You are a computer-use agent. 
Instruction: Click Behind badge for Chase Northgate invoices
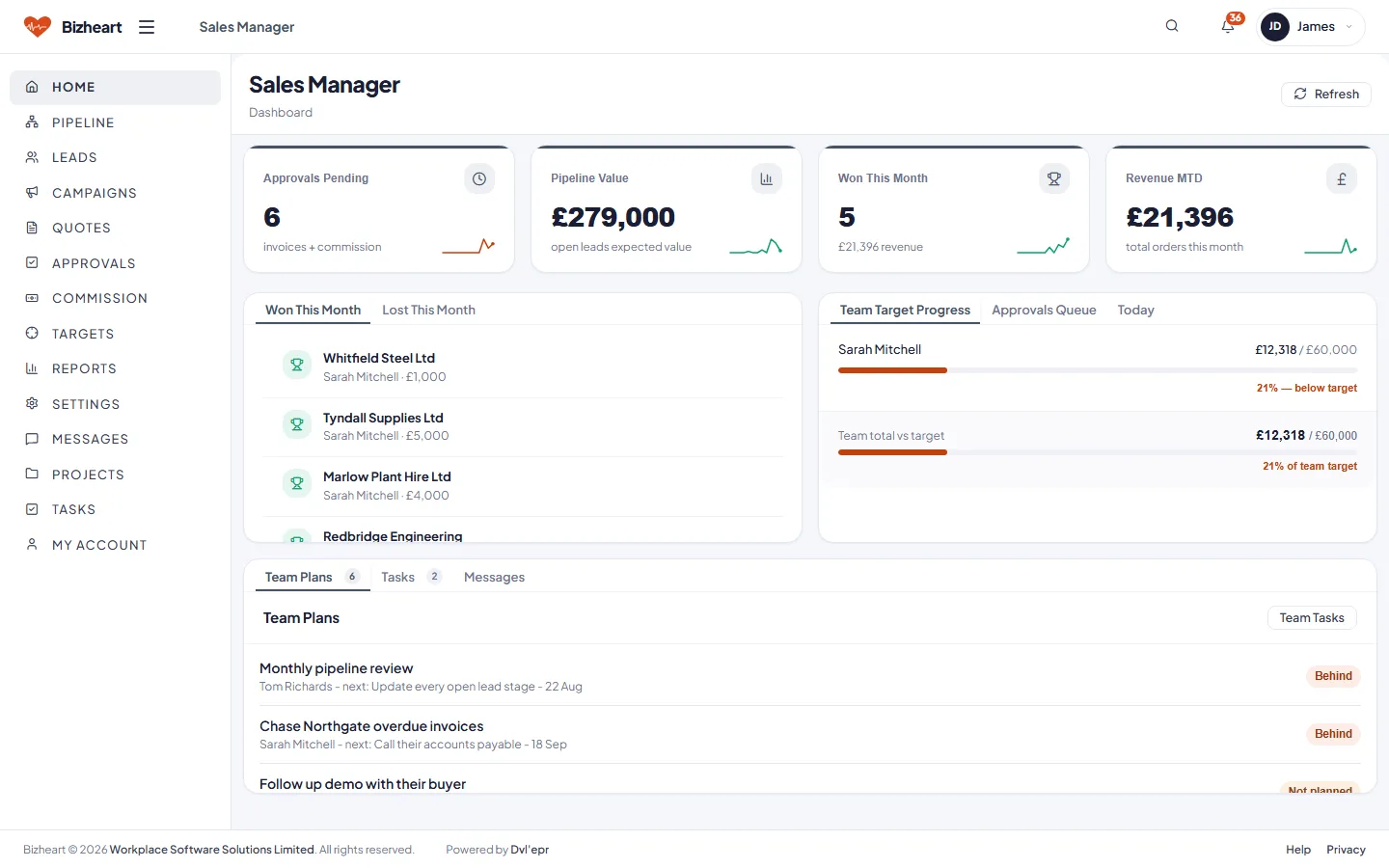pyautogui.click(x=1333, y=734)
